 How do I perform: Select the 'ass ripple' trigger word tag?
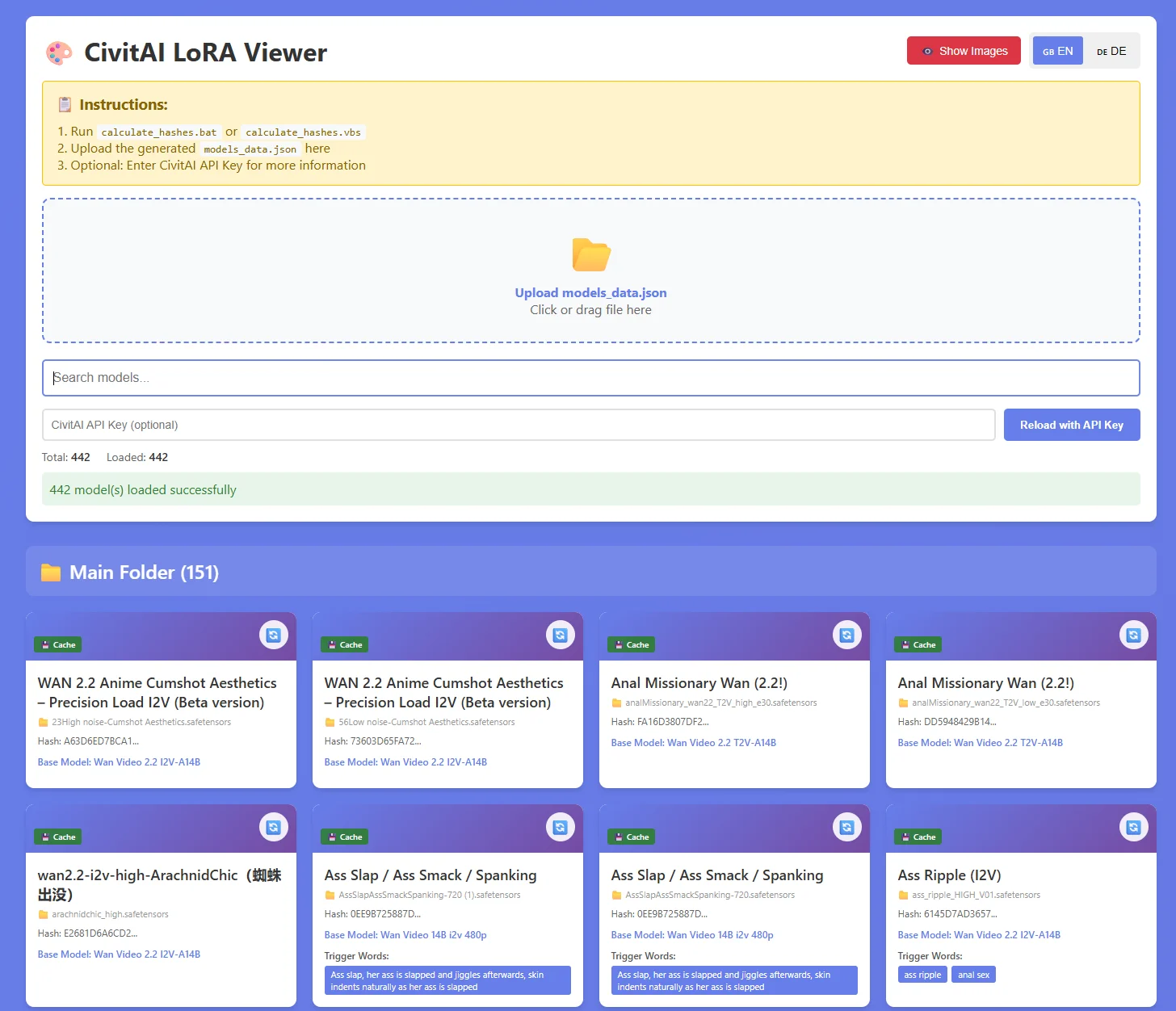pyautogui.click(x=922, y=975)
